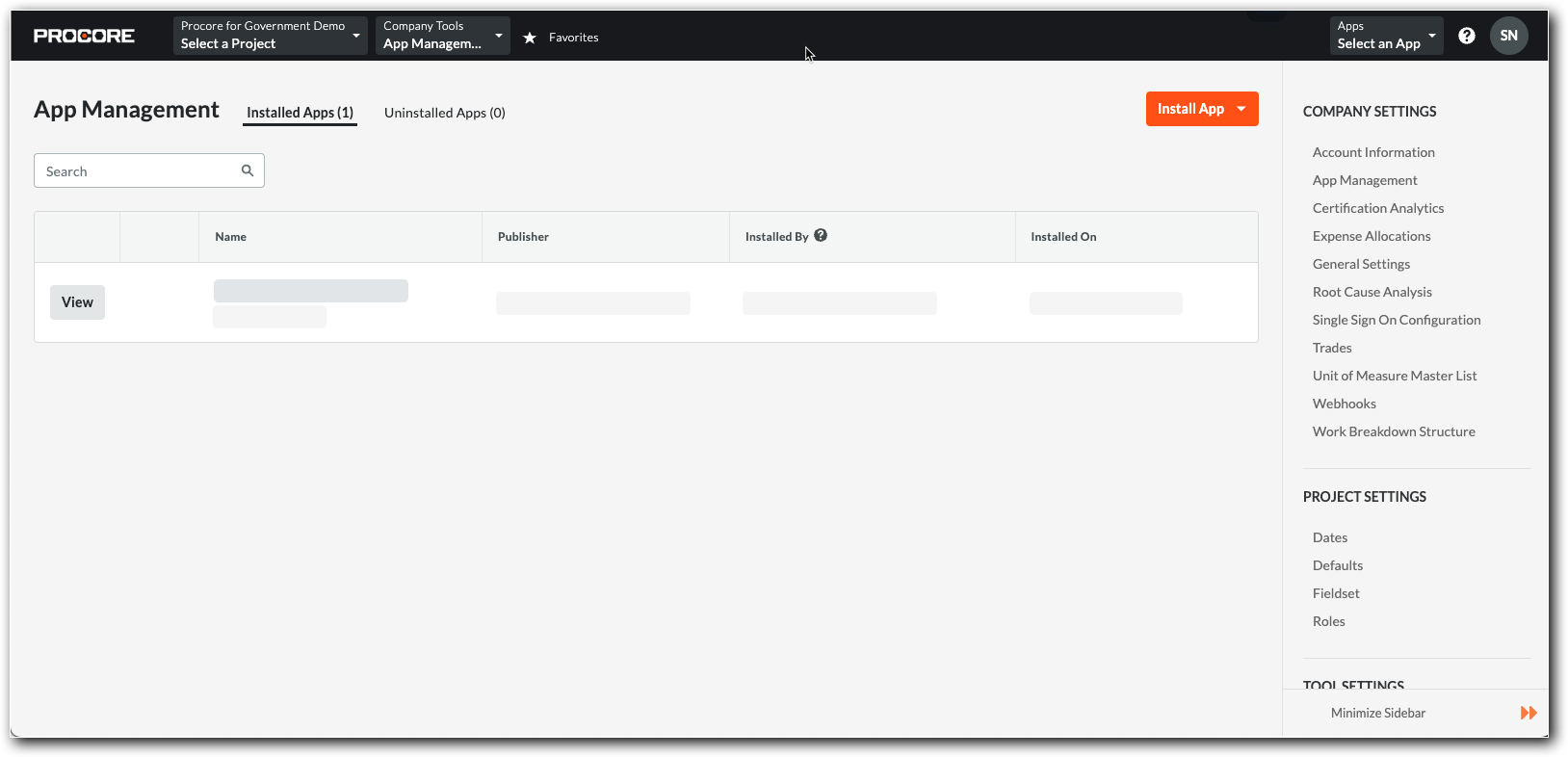Viewport: 1568px width, 757px height.
Task: Expand the Install App button arrow
Action: point(1241,109)
